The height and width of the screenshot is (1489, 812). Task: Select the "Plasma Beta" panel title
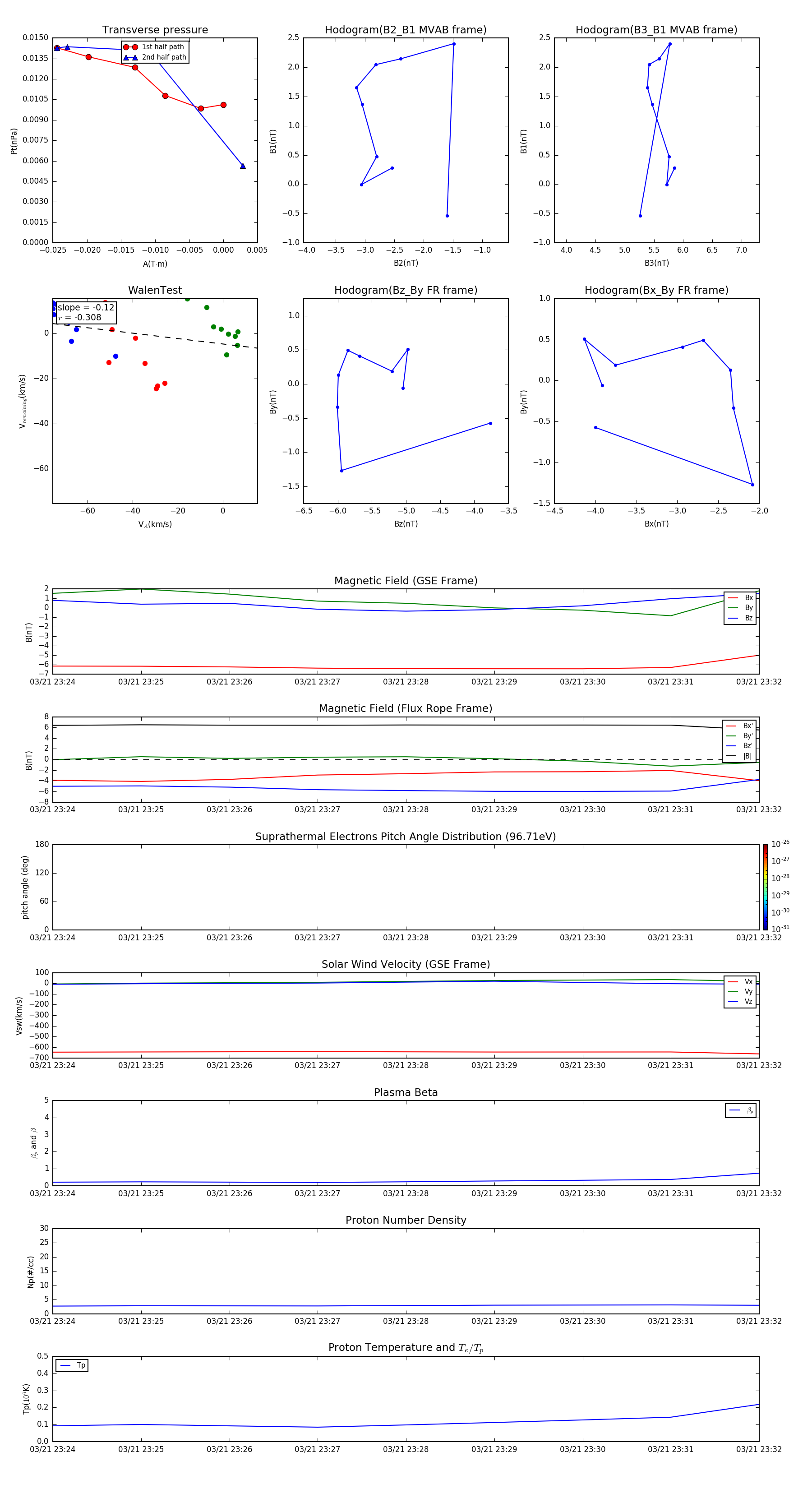pos(406,1093)
